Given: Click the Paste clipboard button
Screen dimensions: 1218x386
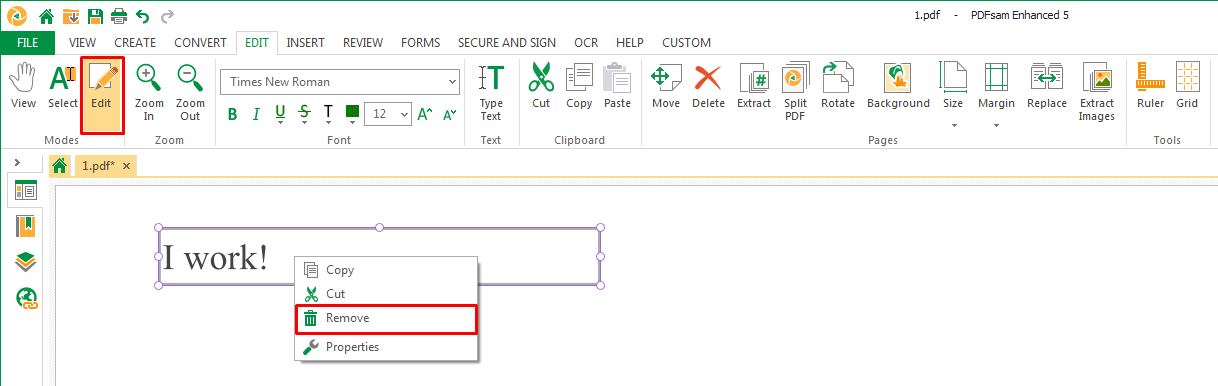Looking at the screenshot, I should (x=617, y=86).
